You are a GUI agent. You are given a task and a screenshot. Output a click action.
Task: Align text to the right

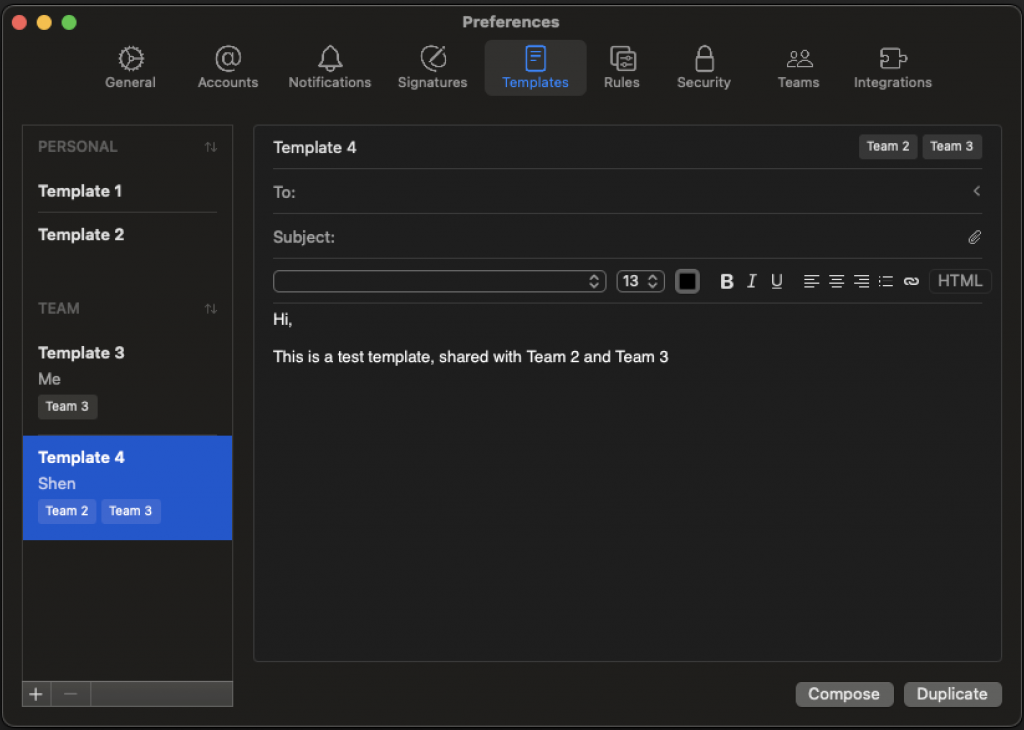click(861, 282)
